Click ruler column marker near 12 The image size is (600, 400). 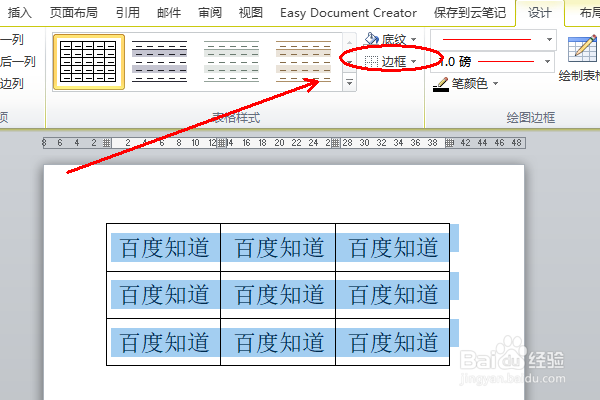[221, 143]
